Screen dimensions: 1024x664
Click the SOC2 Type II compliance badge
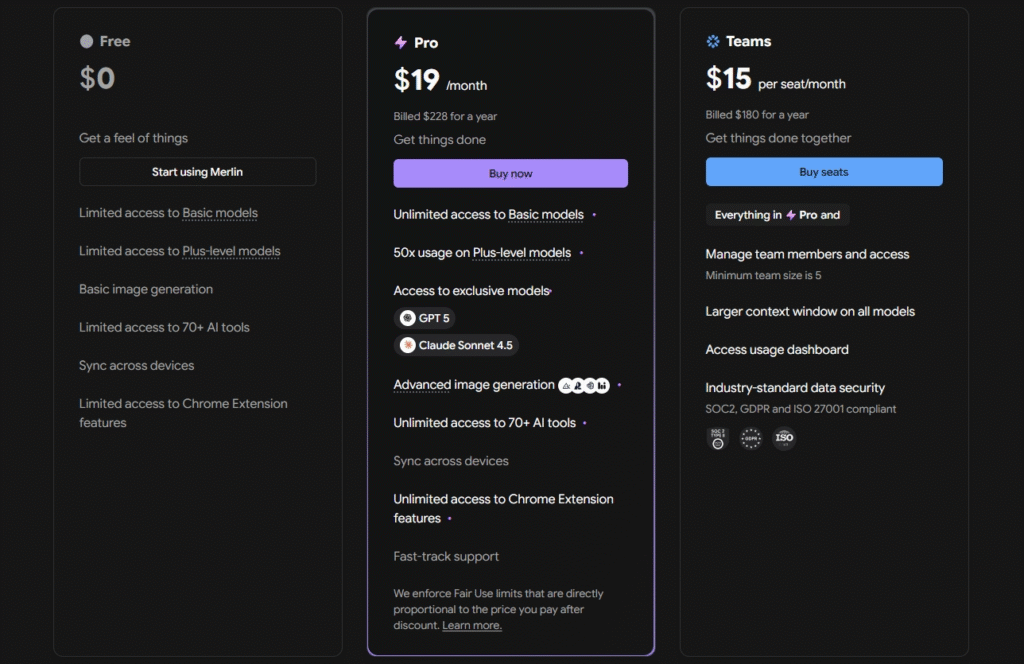click(x=718, y=438)
